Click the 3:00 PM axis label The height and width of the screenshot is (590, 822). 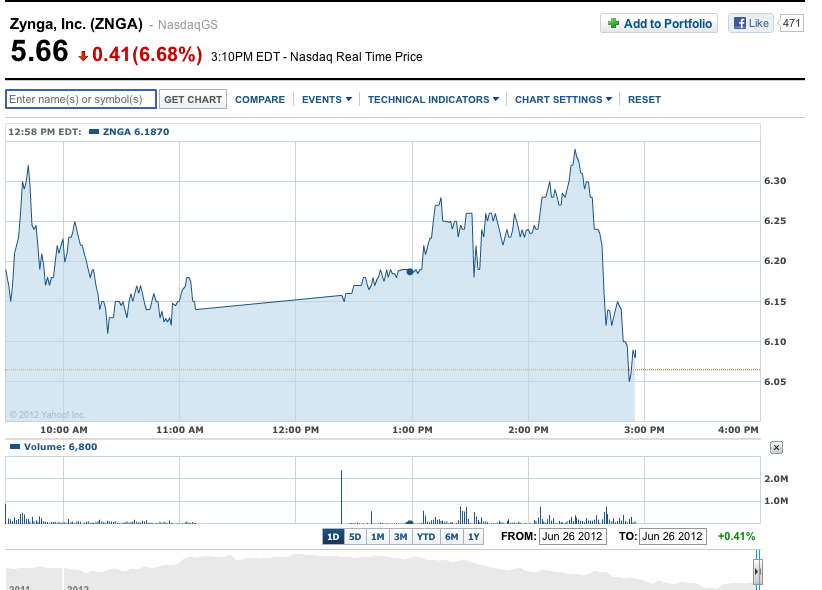[644, 430]
